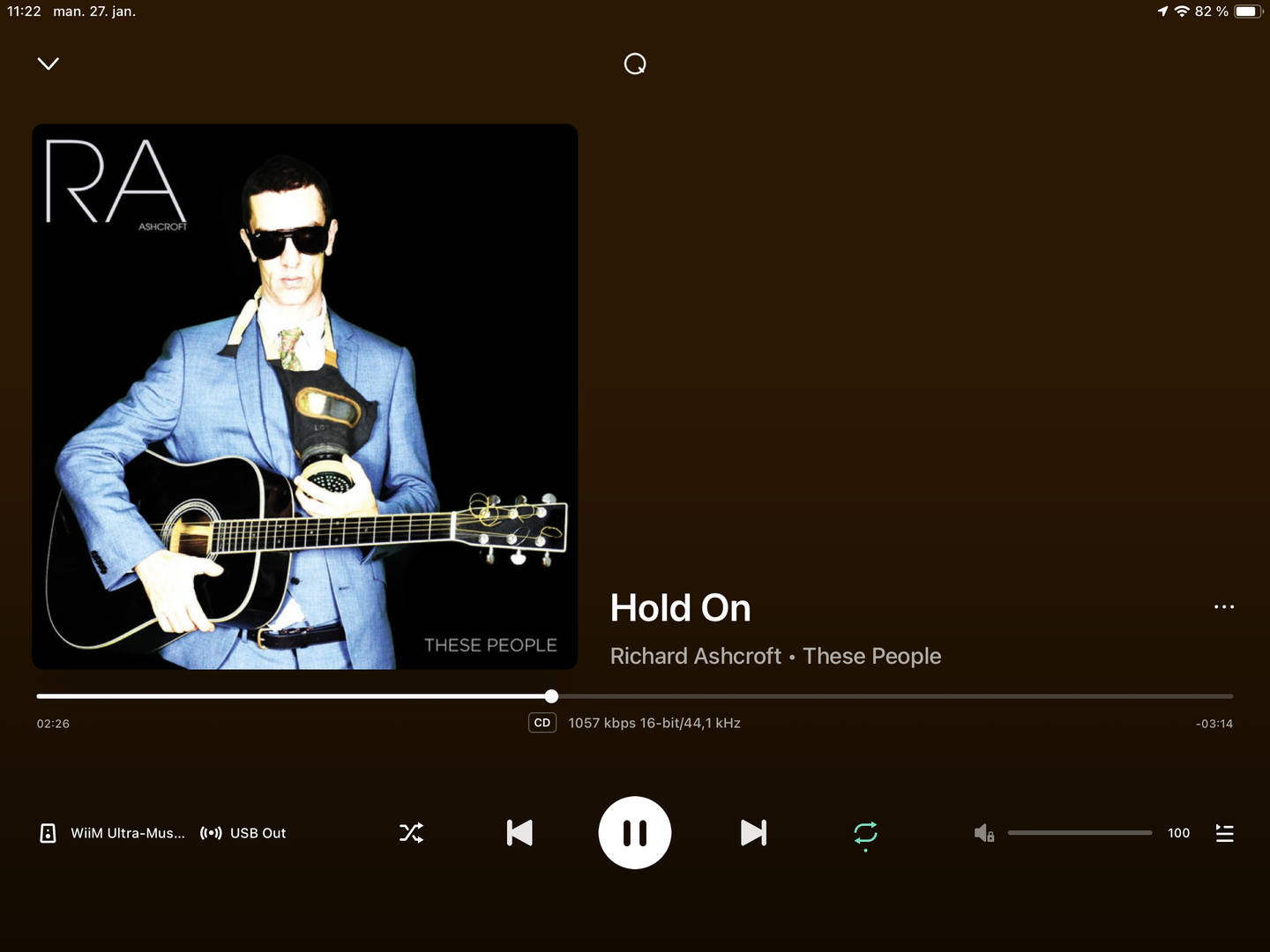Mute the locked volume speaker icon
Screen dimensions: 1270x952
click(x=984, y=833)
